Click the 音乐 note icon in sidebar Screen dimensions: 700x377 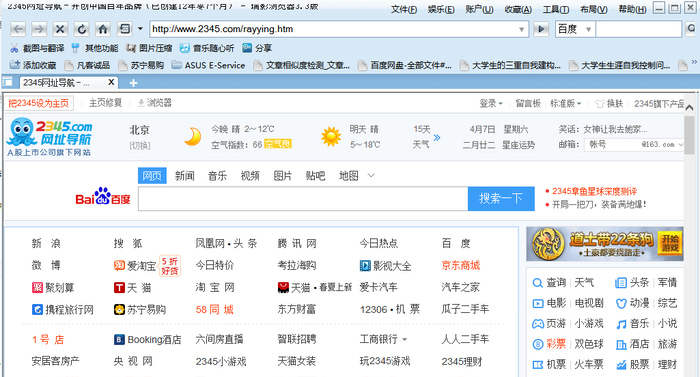click(621, 324)
